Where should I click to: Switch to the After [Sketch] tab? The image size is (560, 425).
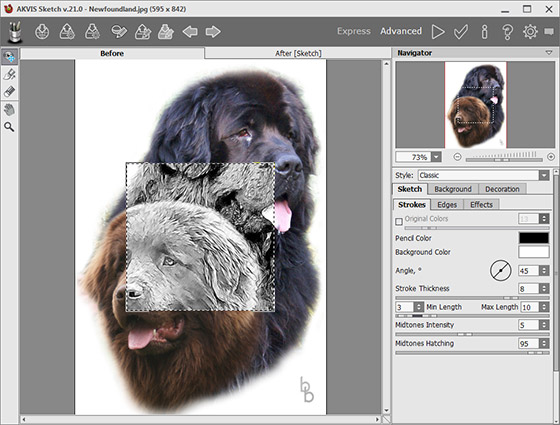tap(298, 53)
